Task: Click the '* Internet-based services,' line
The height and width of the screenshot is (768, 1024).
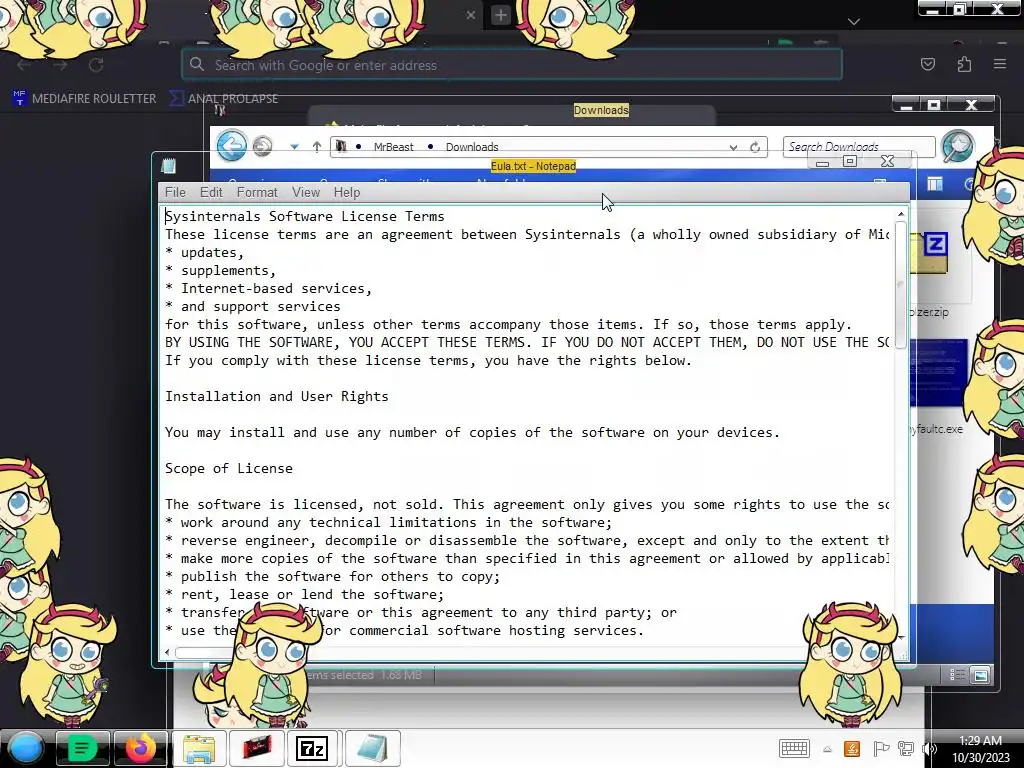Action: [x=268, y=288]
